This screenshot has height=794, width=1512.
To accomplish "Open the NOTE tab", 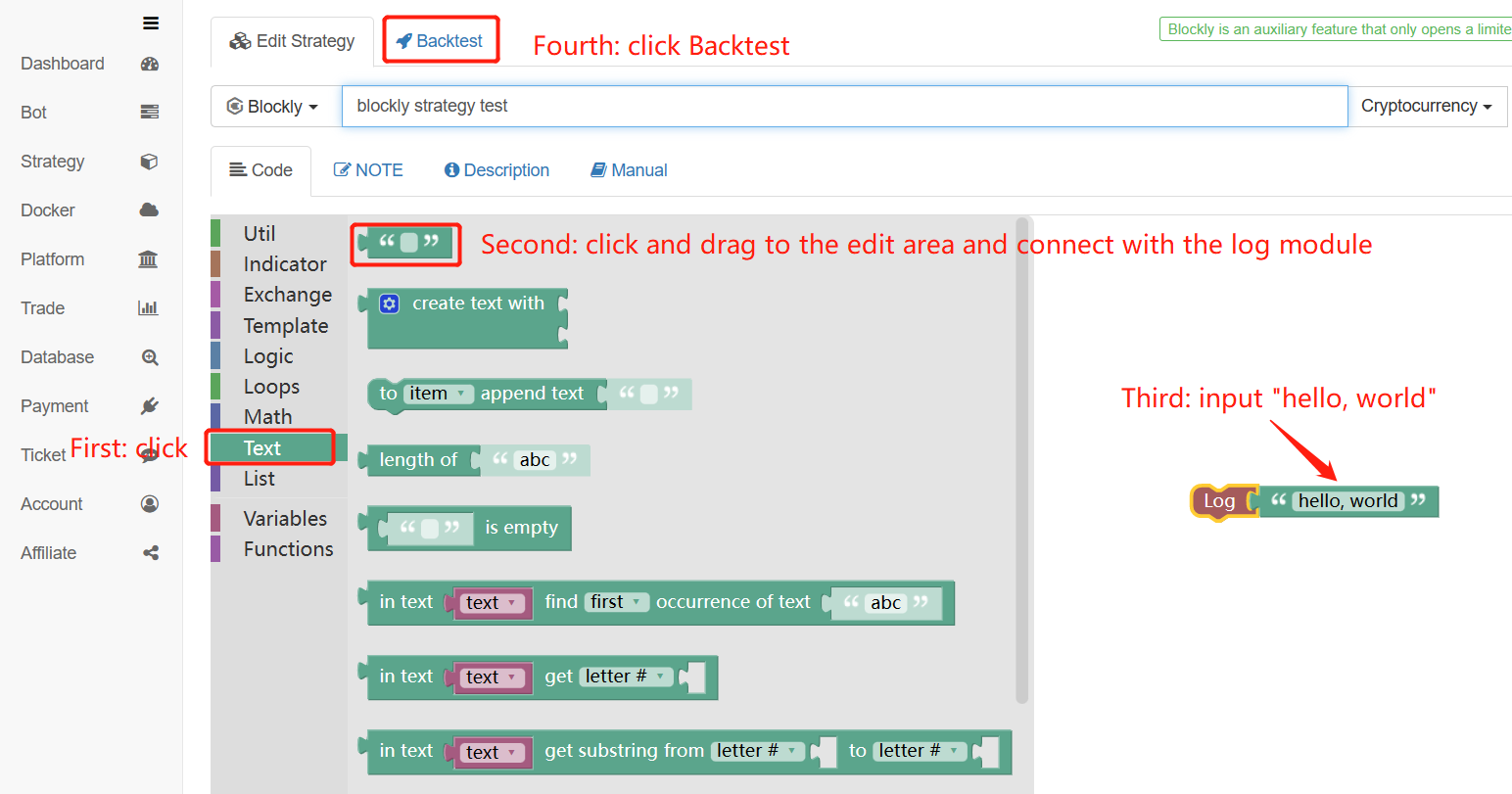I will 368,170.
